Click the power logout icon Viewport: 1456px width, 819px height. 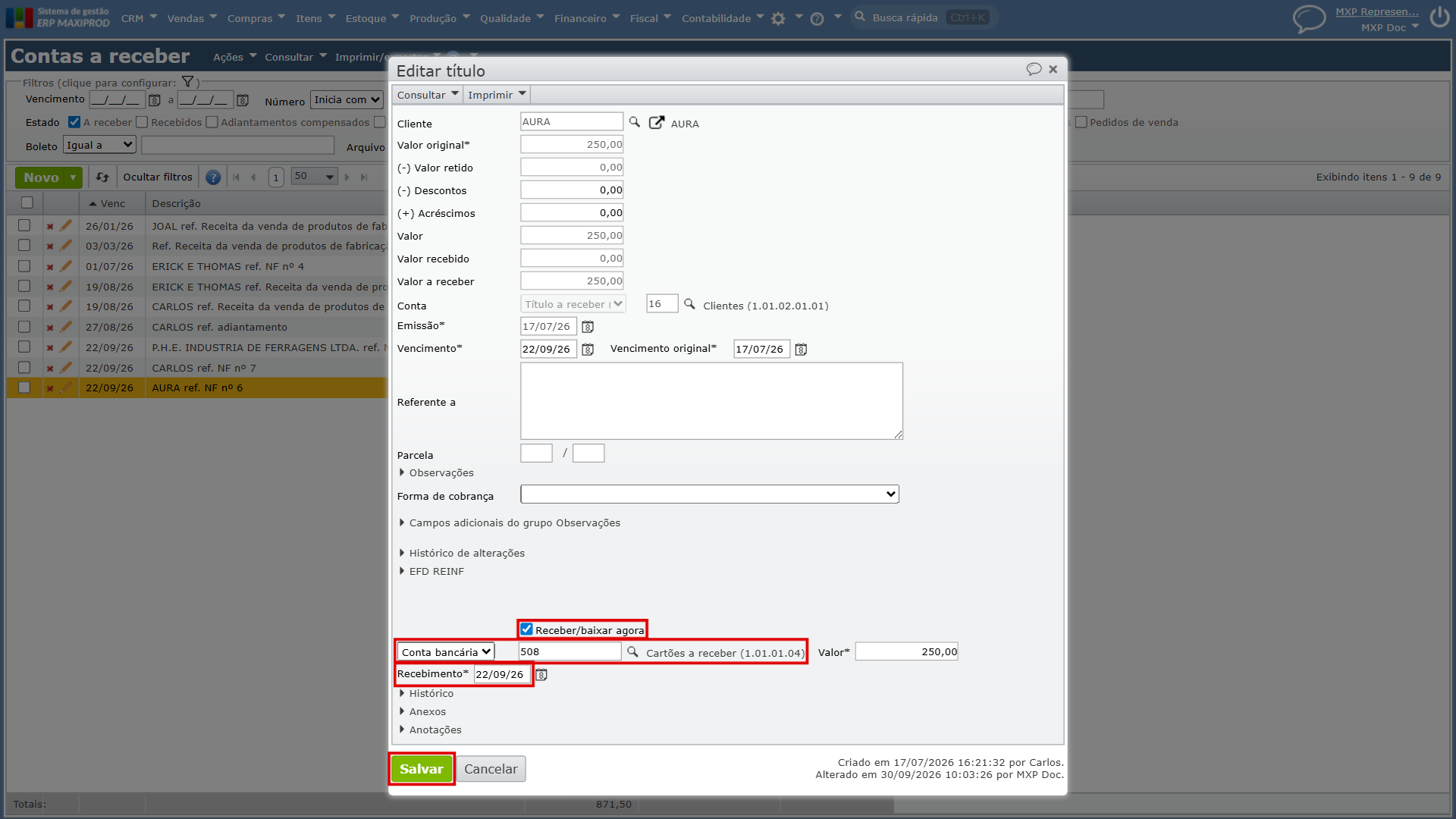pos(1439,18)
